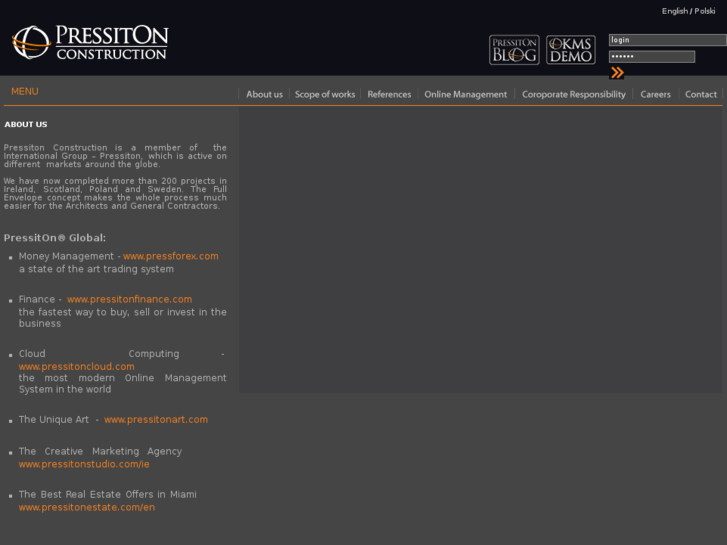727x545 pixels.
Task: Focus the login username field
Action: tap(668, 40)
